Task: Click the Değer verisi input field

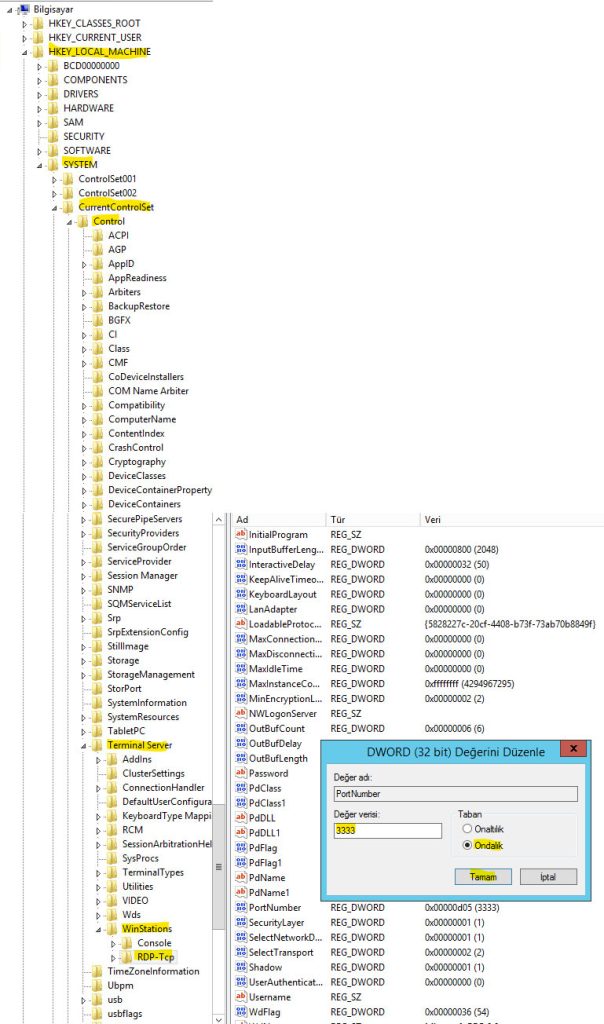Action: pos(387,831)
